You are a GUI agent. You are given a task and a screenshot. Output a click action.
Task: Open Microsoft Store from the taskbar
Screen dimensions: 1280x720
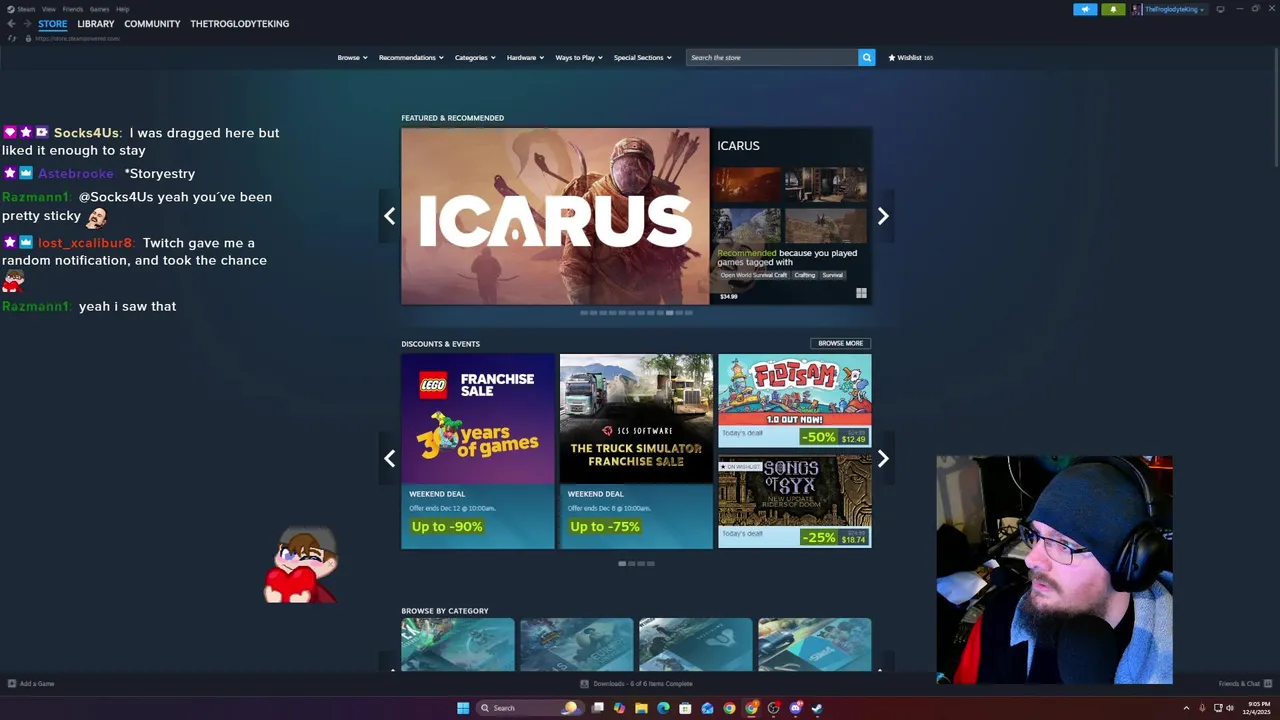click(685, 708)
